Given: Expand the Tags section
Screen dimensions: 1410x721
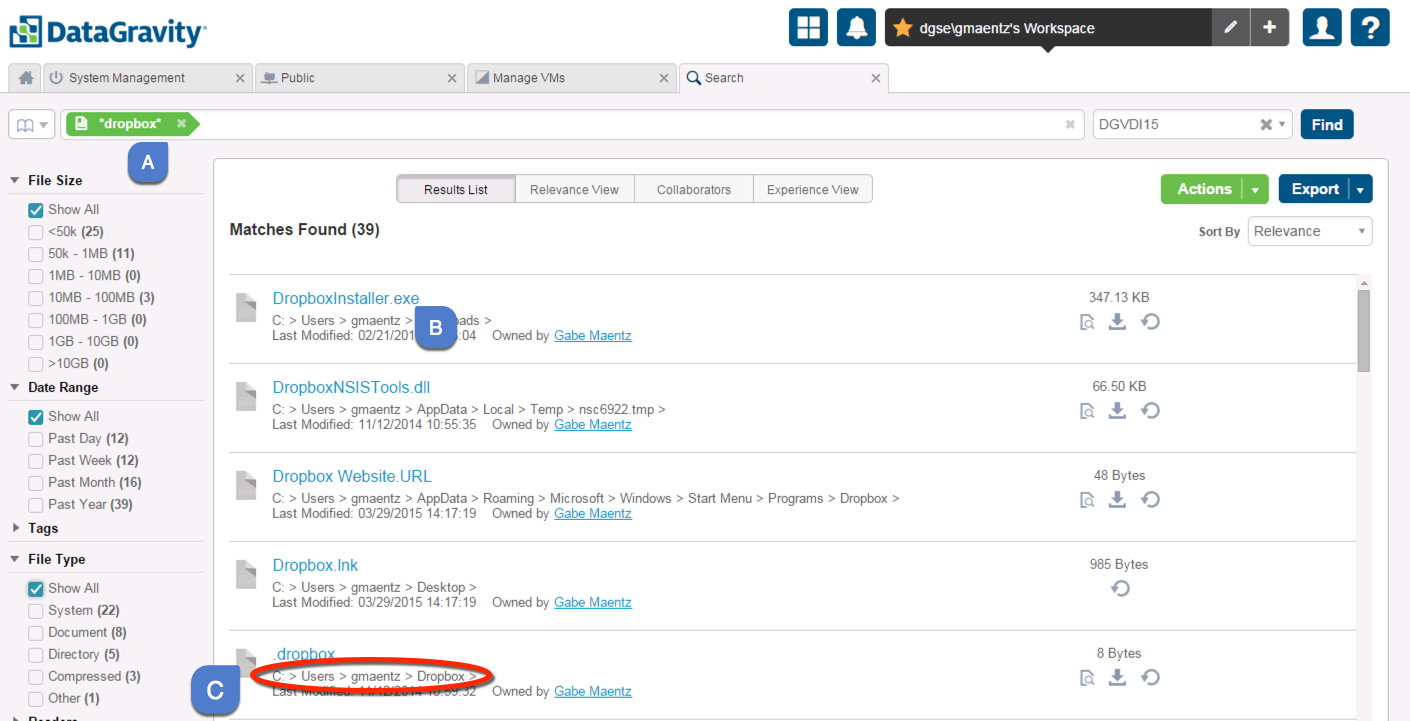Looking at the screenshot, I should click(x=15, y=528).
